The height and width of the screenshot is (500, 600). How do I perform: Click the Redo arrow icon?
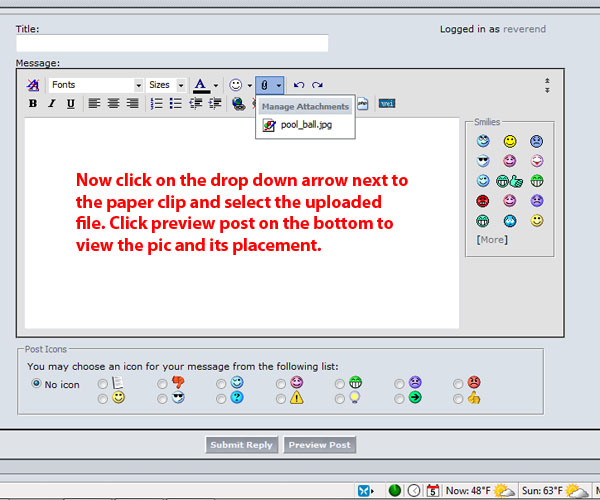[x=317, y=85]
